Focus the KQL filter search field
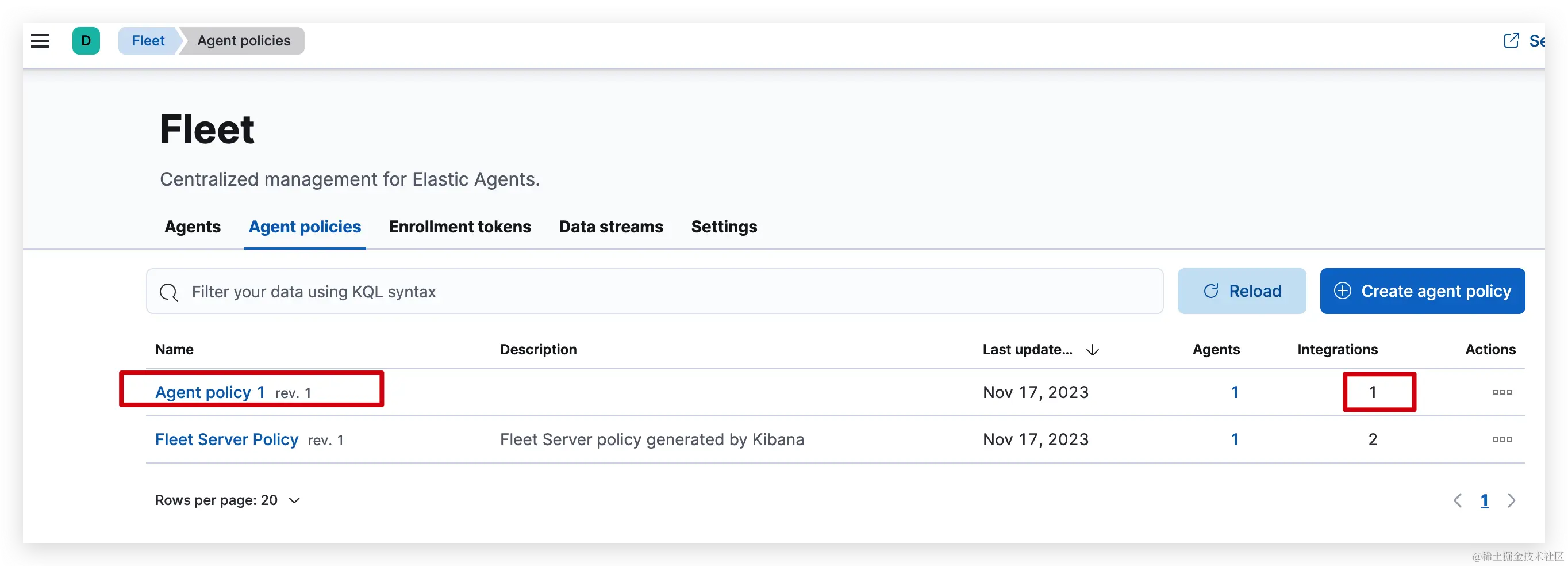Screen dimensions: 1568x566 [670, 292]
